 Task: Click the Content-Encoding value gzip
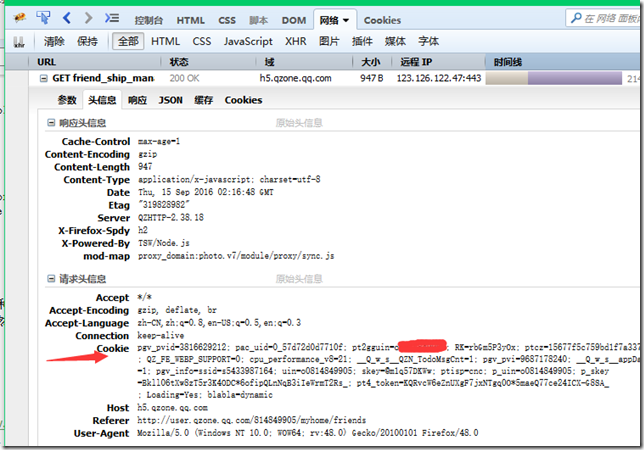click(147, 154)
